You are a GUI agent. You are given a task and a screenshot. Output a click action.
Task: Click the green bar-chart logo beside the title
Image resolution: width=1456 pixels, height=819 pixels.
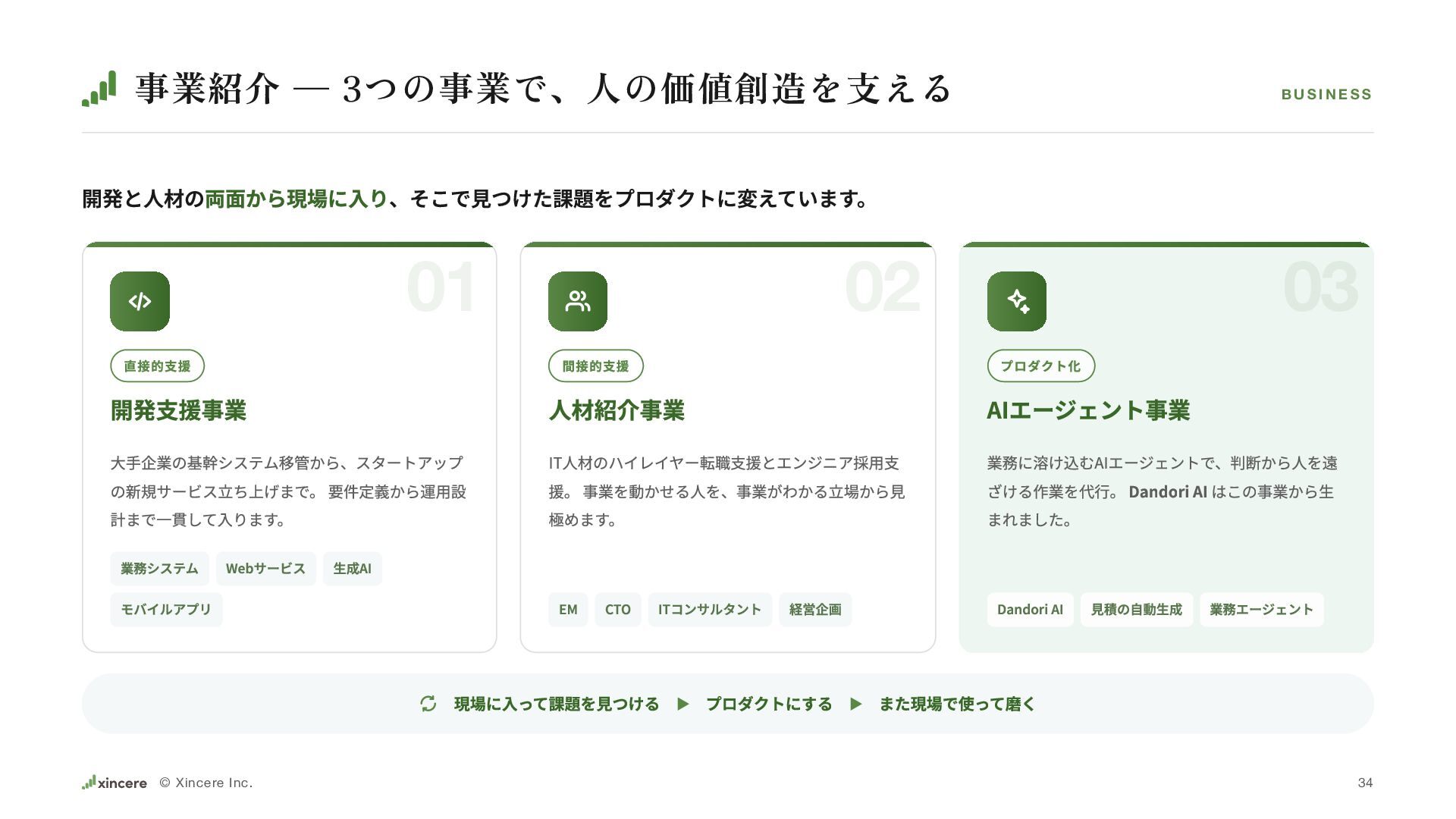coord(99,89)
